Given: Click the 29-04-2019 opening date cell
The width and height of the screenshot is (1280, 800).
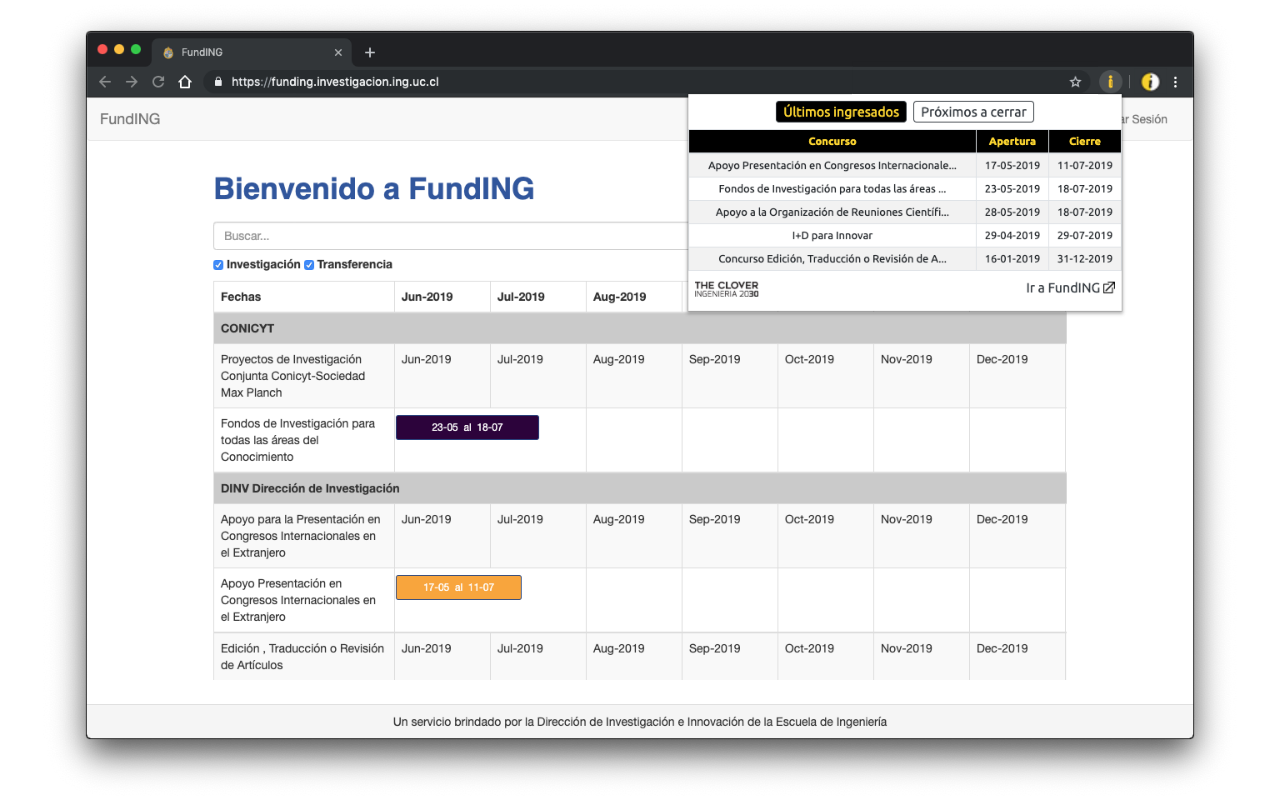Looking at the screenshot, I should point(1012,235).
